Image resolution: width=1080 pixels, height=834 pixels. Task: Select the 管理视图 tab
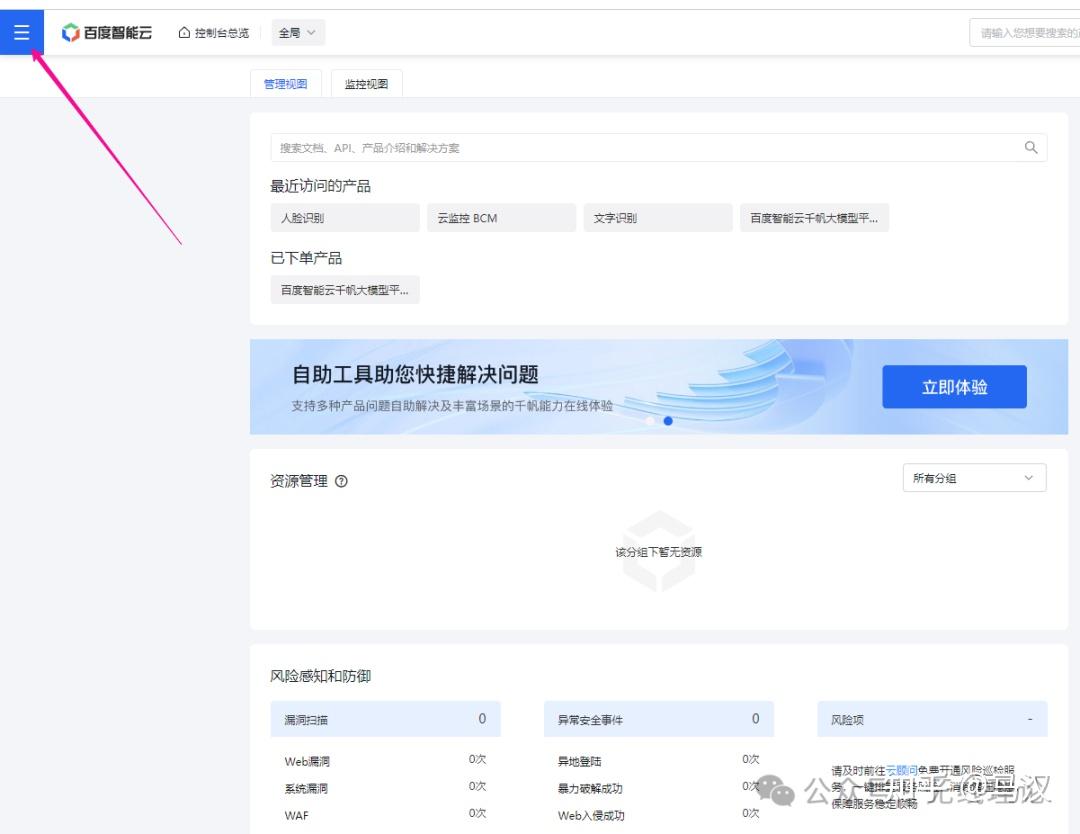point(287,84)
